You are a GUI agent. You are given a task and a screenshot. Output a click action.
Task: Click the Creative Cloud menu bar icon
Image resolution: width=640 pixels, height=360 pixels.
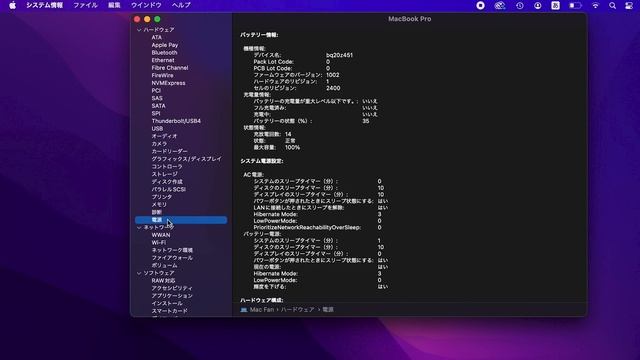500,5
